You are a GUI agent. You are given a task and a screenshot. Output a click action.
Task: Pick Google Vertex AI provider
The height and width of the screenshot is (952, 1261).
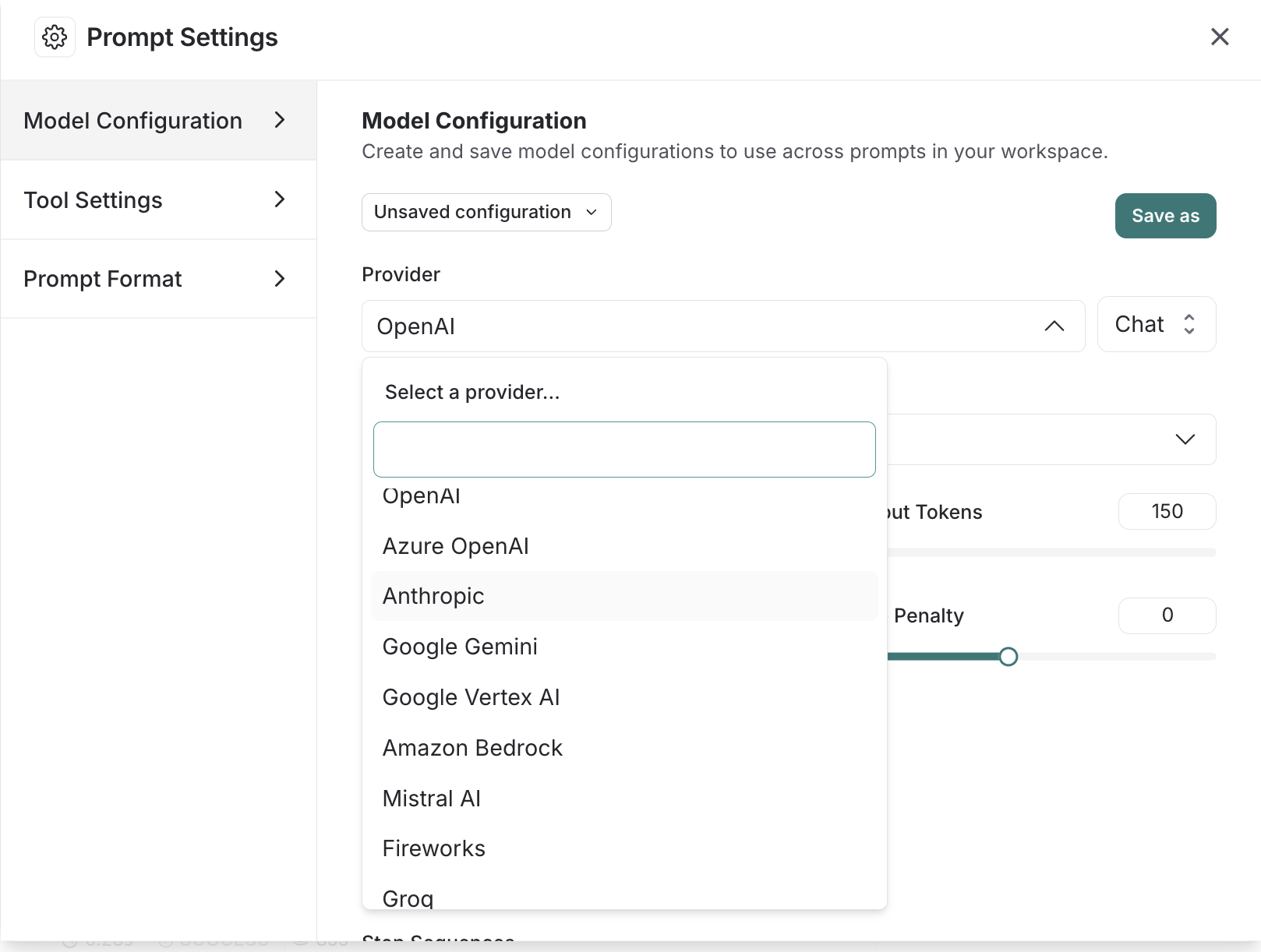point(471,697)
